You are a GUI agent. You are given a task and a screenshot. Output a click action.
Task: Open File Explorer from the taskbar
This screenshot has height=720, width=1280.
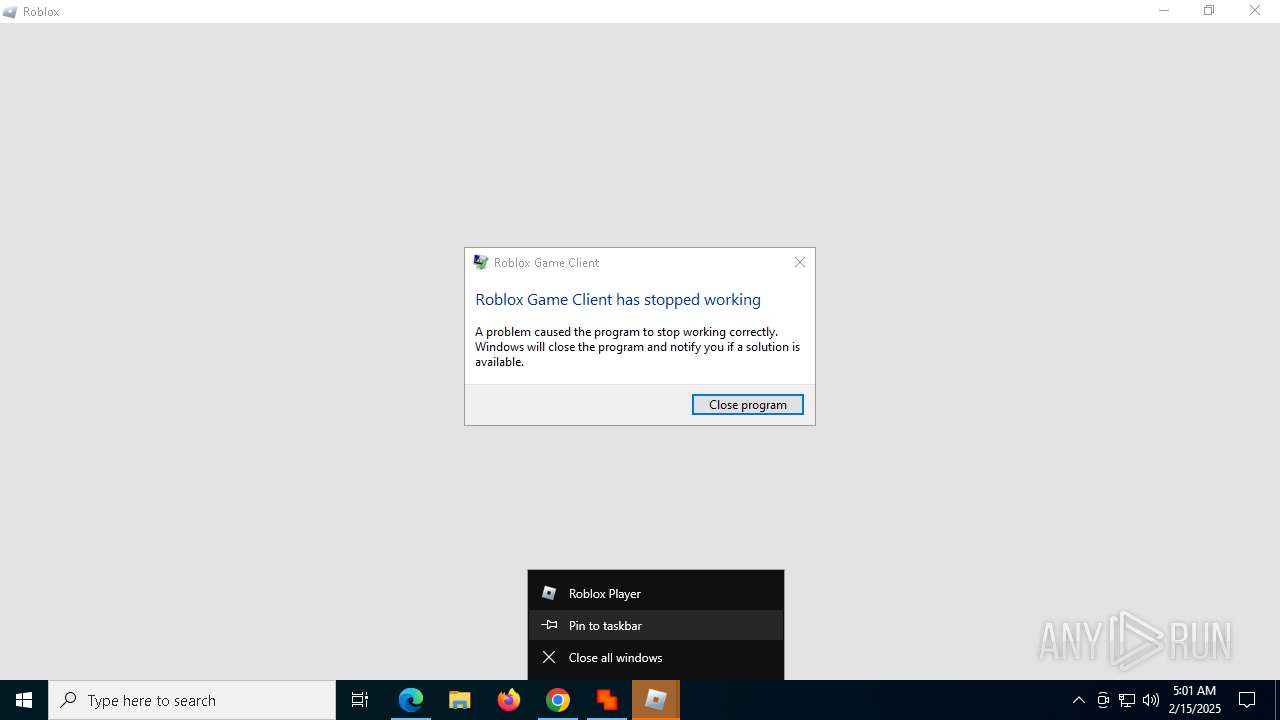click(460, 700)
